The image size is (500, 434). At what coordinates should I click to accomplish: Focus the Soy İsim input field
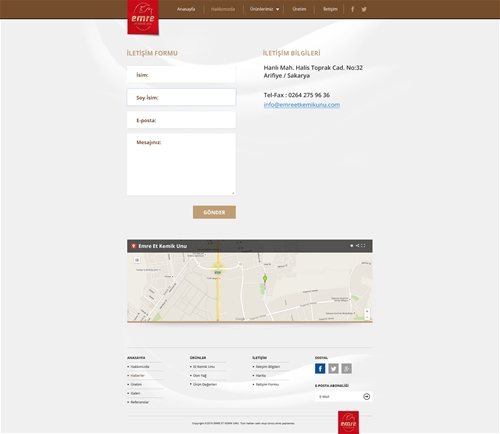(x=181, y=97)
